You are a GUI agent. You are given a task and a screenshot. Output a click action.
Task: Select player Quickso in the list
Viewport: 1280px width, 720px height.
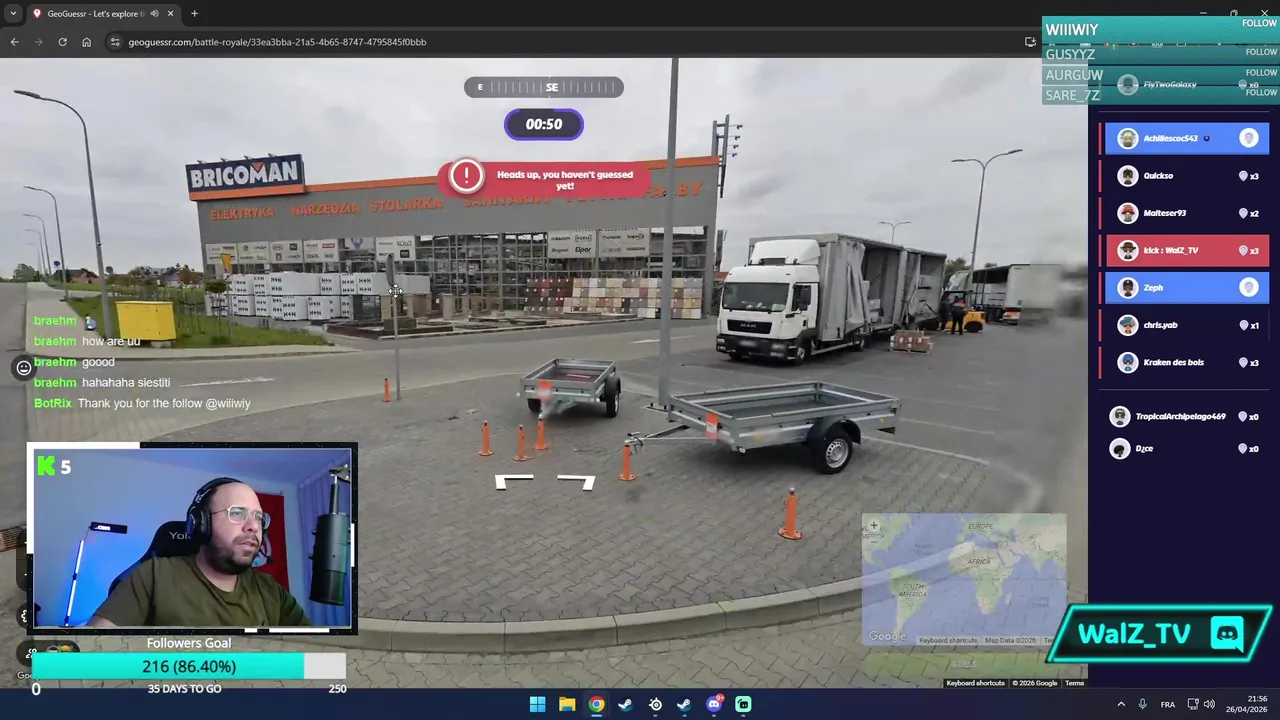point(1187,176)
